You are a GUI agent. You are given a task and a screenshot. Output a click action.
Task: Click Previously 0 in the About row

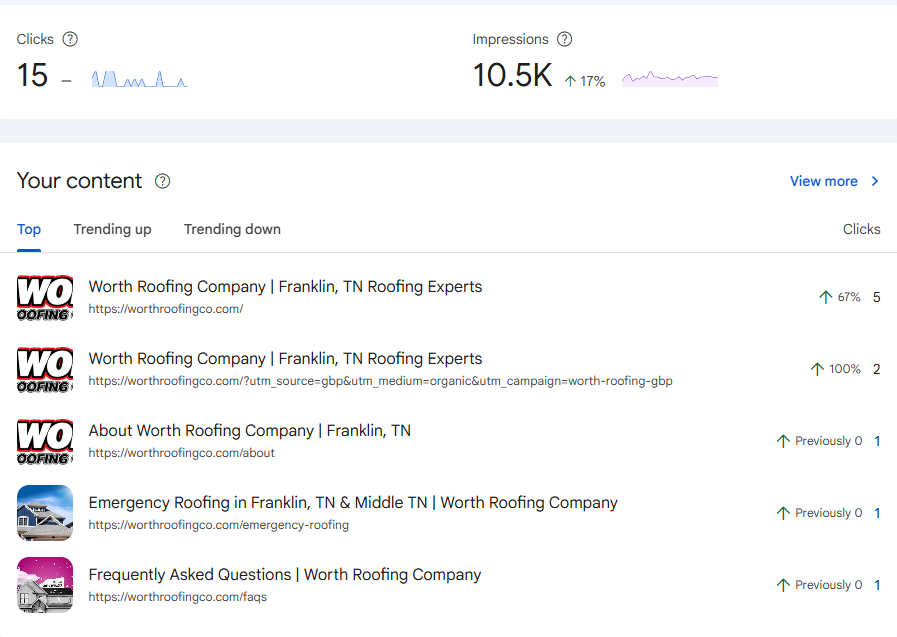(x=819, y=441)
